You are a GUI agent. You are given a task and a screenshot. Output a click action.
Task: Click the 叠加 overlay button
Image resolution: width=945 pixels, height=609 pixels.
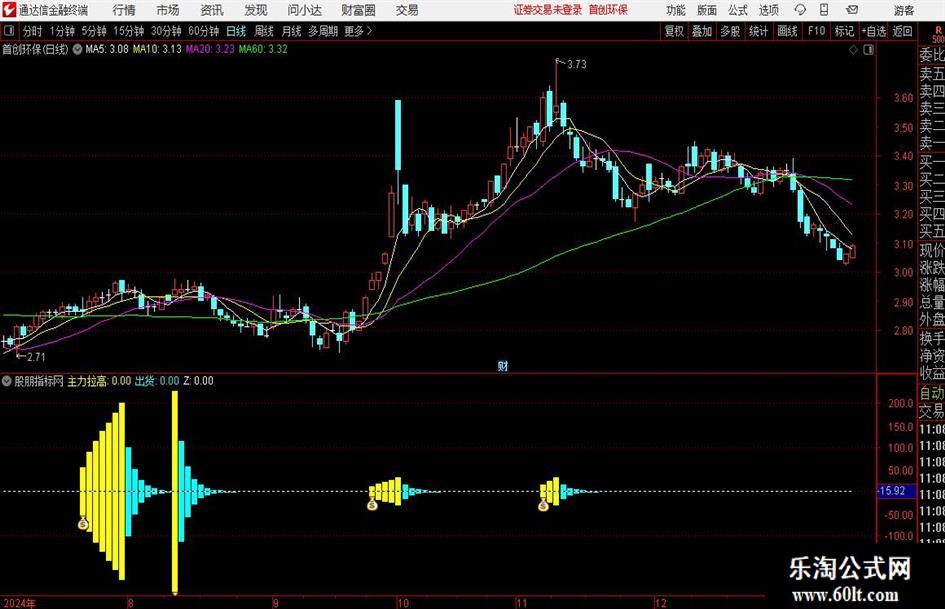point(702,31)
